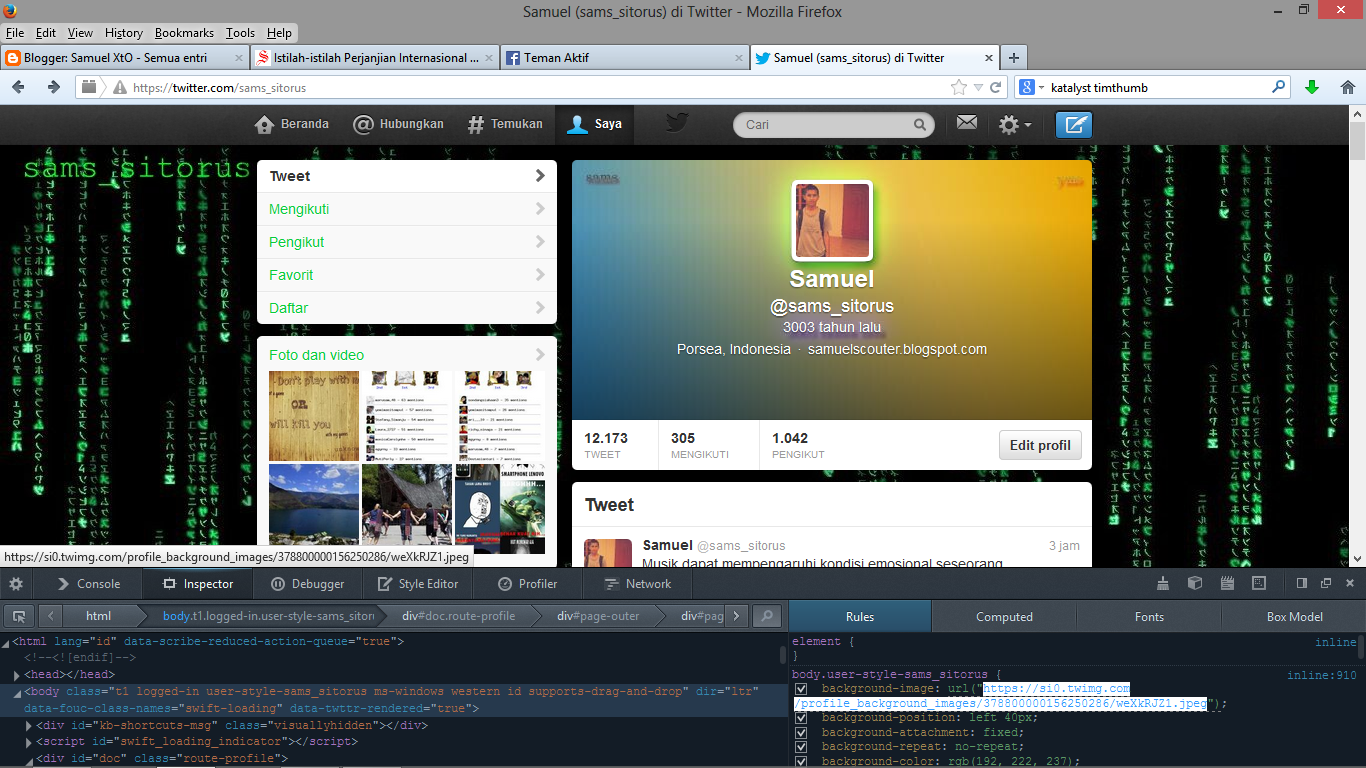Open the Console devtools tab
This screenshot has height=768, width=1366.
tap(88, 584)
